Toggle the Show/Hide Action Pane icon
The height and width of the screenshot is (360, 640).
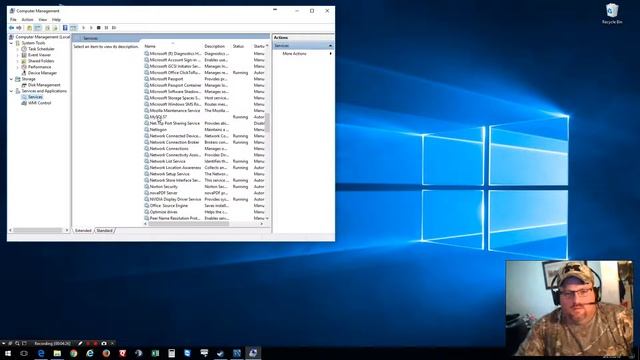(x=73, y=28)
